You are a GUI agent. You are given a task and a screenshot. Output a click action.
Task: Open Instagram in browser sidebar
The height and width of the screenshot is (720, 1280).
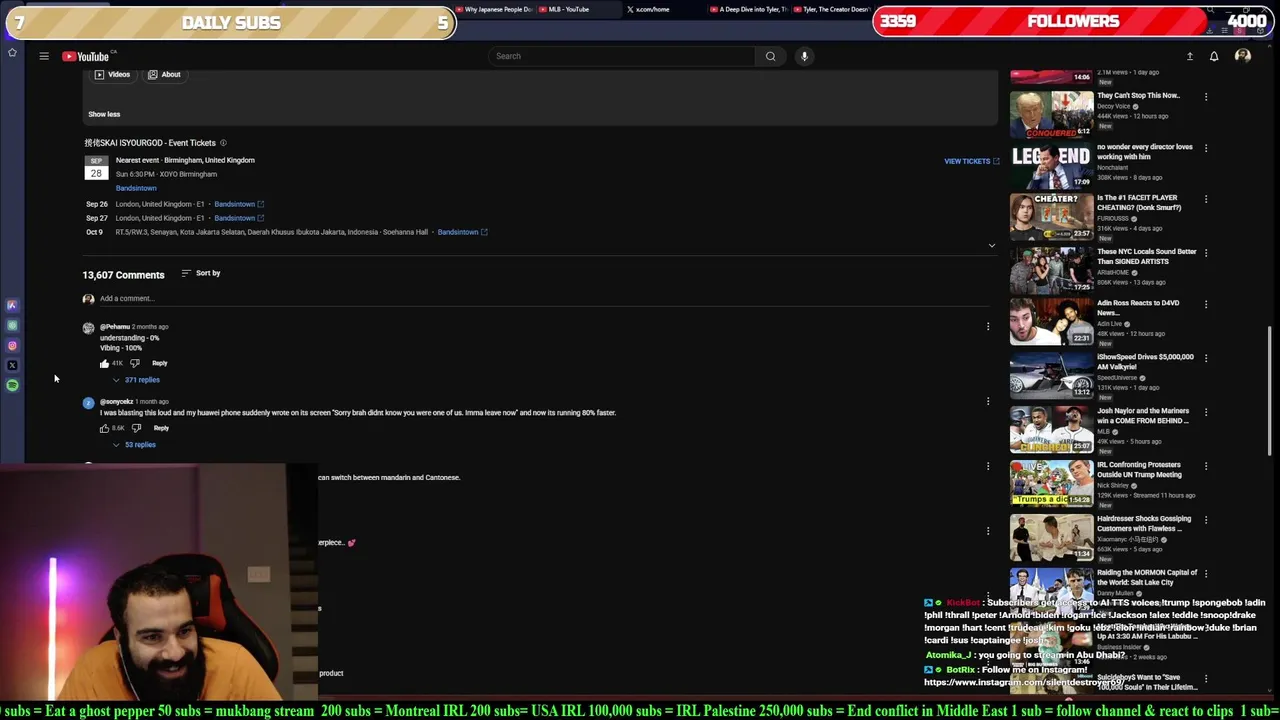(12, 345)
